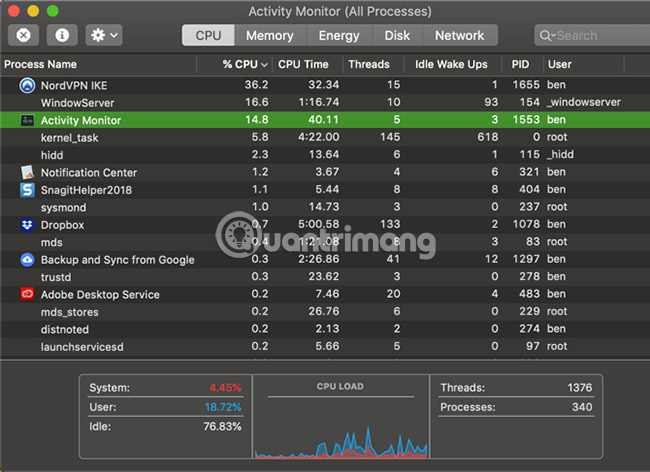Screen dimensions: 650x472
Task: Sort by Idle Wake Ups column
Action: click(453, 64)
